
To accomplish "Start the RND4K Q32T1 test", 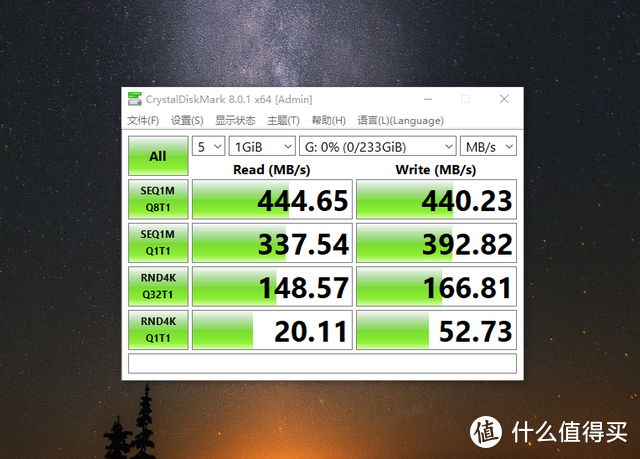I will point(158,286).
